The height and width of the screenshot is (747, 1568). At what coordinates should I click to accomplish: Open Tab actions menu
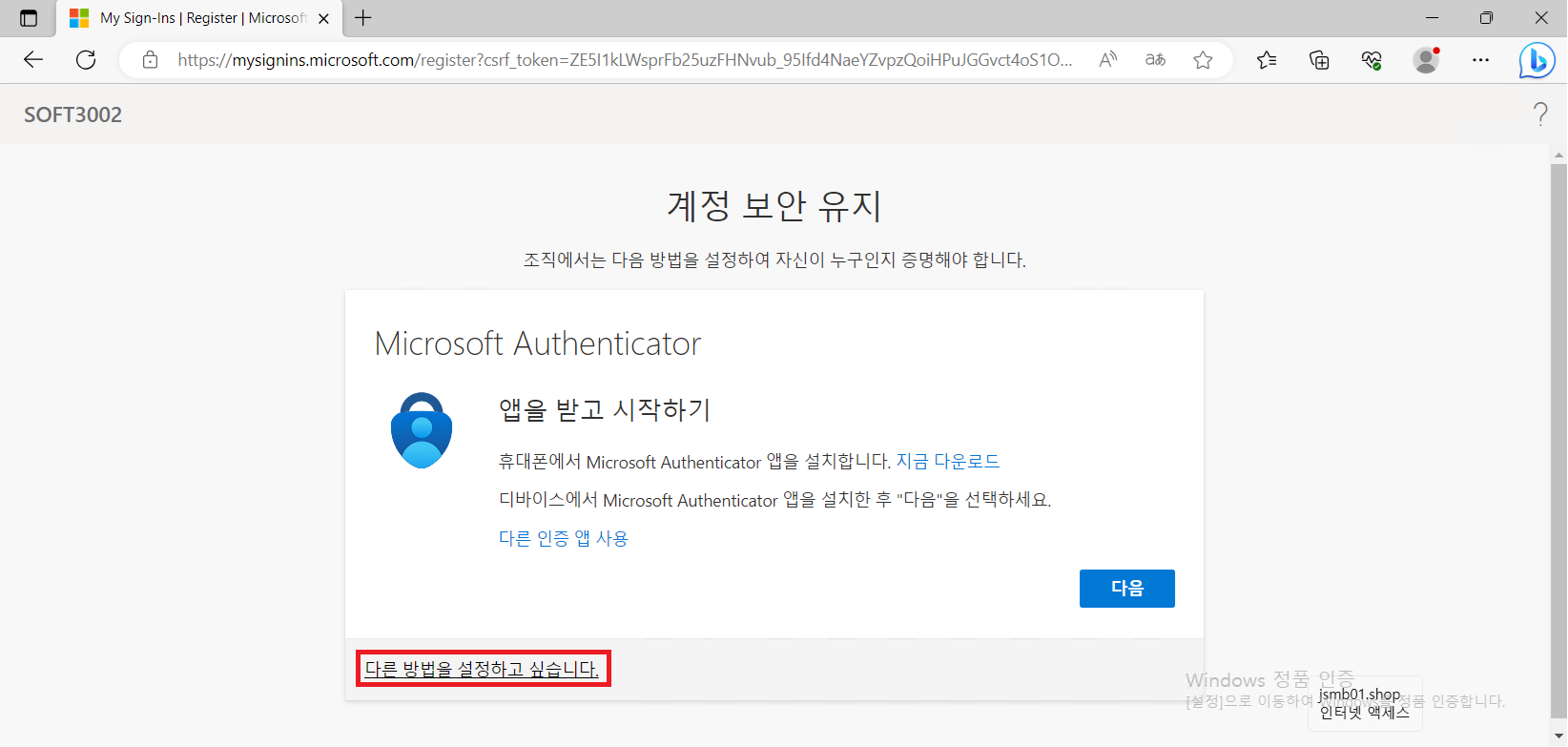(29, 18)
